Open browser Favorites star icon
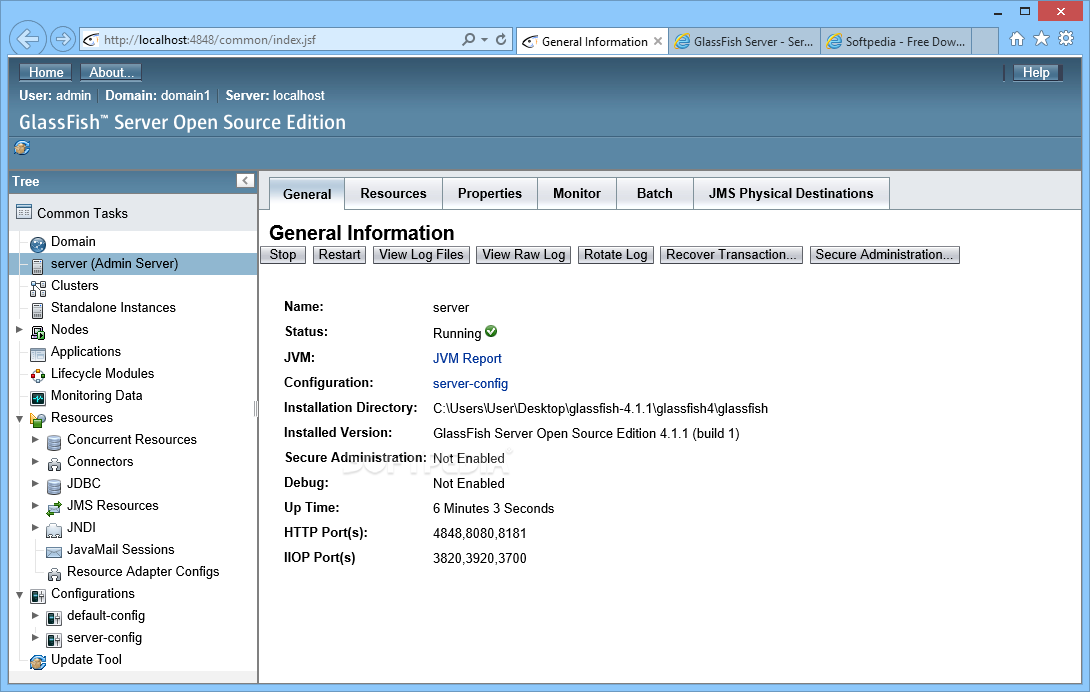The image size is (1090, 692). 1041,39
